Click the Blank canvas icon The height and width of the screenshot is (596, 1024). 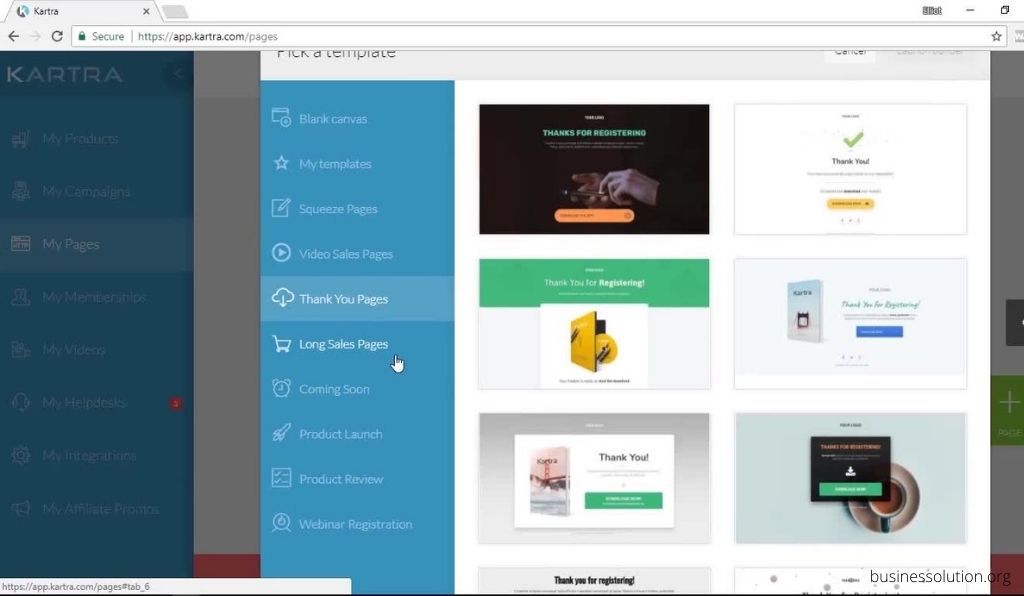[x=281, y=118]
